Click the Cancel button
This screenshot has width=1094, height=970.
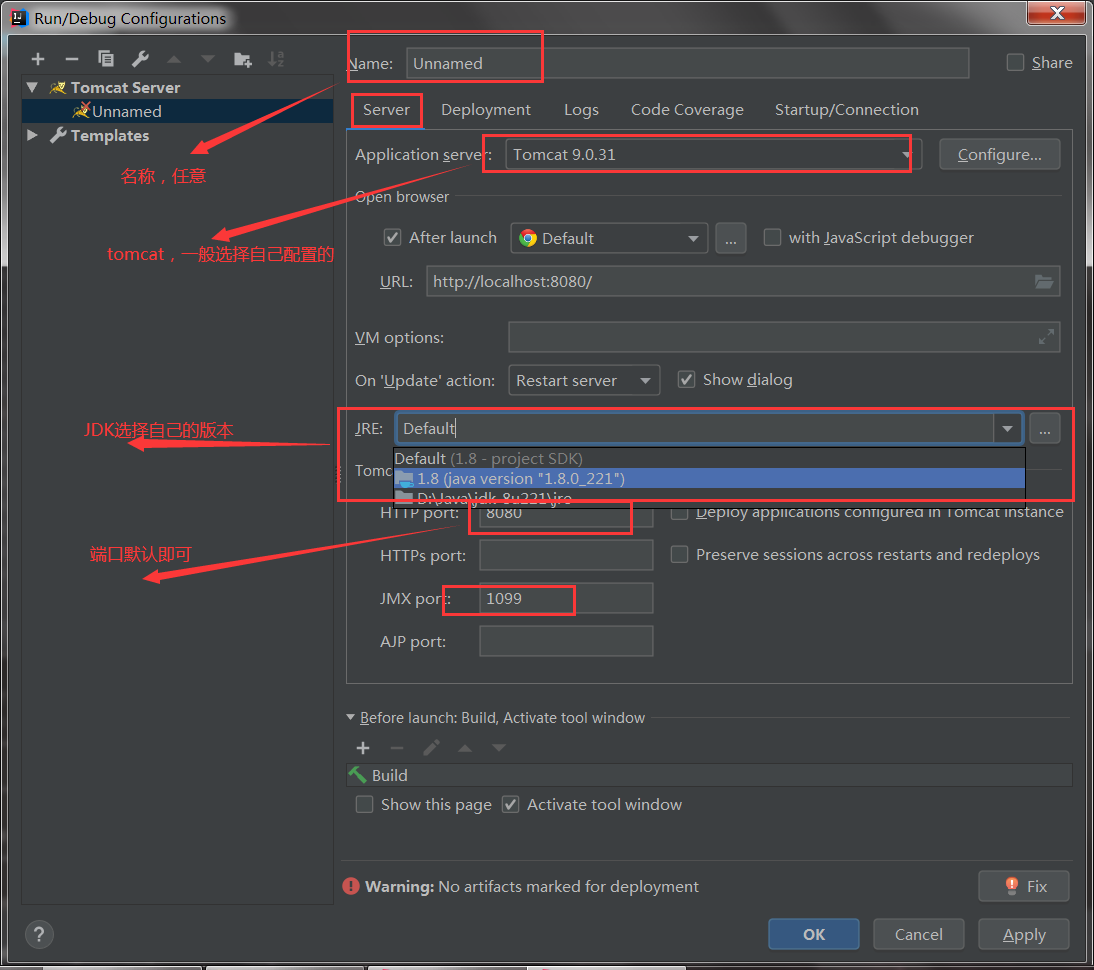[918, 934]
